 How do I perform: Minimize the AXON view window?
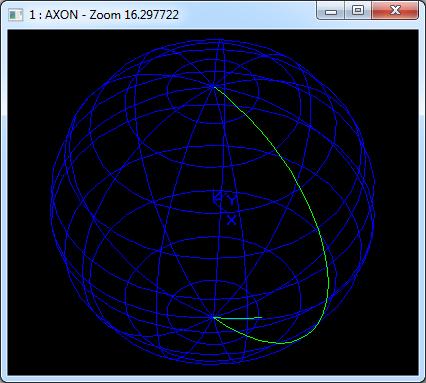tap(331, 11)
